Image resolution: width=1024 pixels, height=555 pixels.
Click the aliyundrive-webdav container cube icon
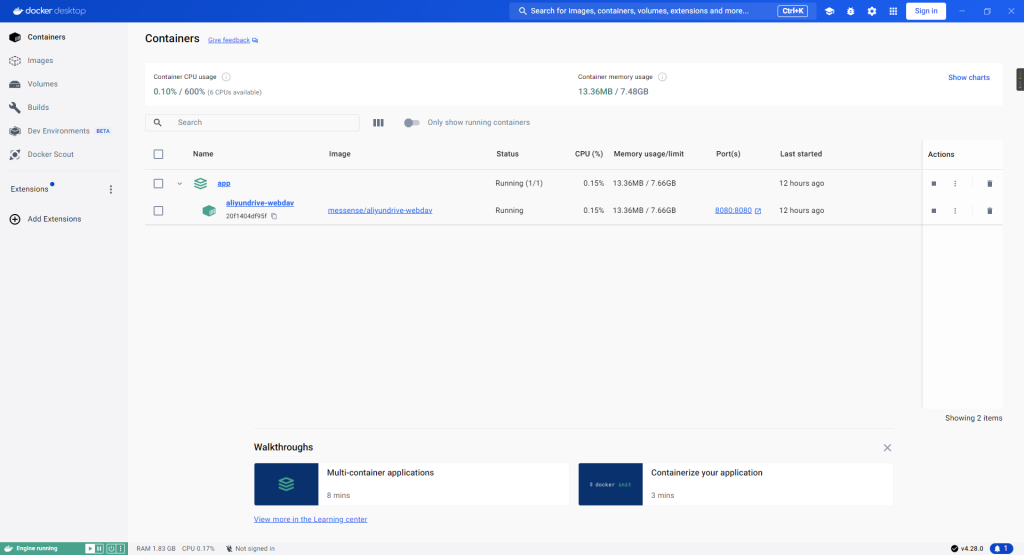pos(209,211)
